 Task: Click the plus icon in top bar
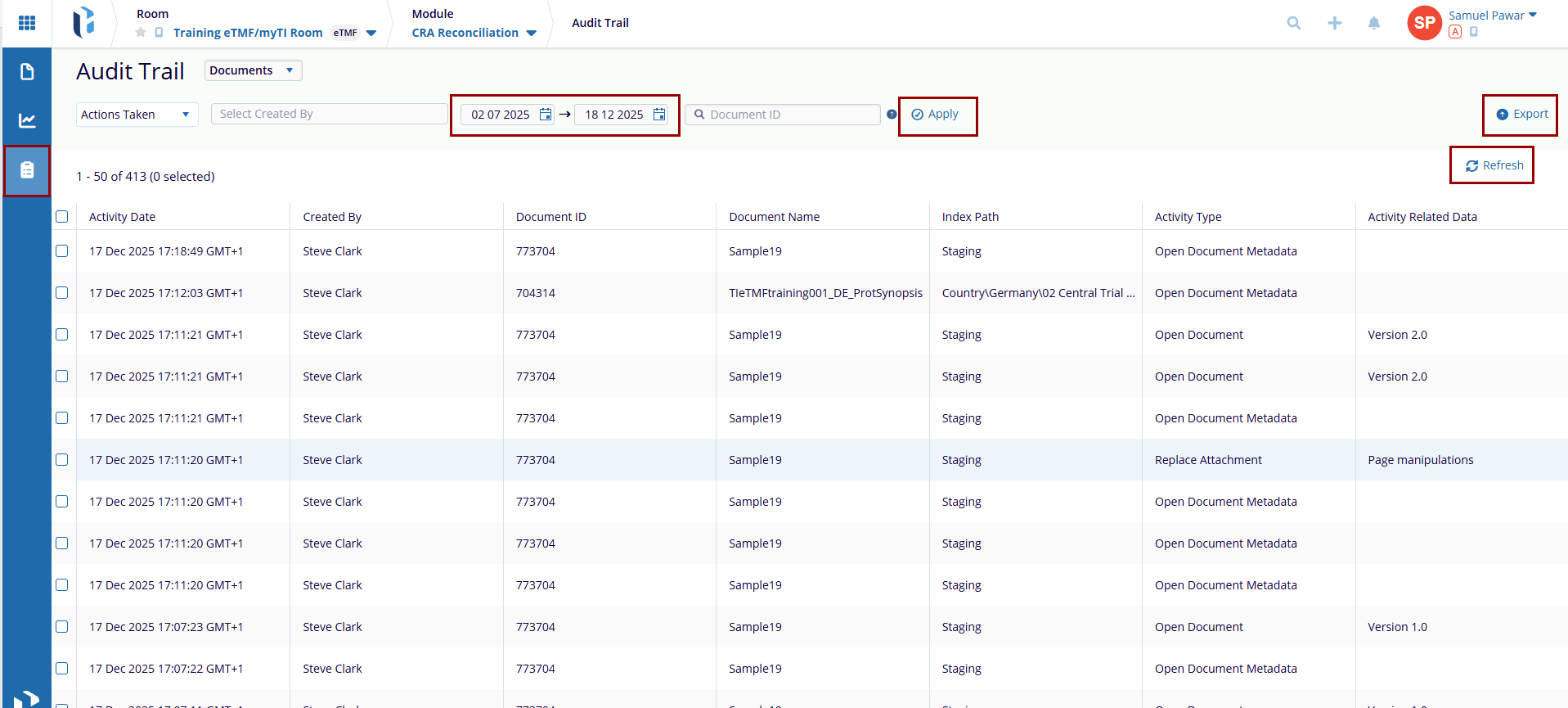click(x=1334, y=23)
